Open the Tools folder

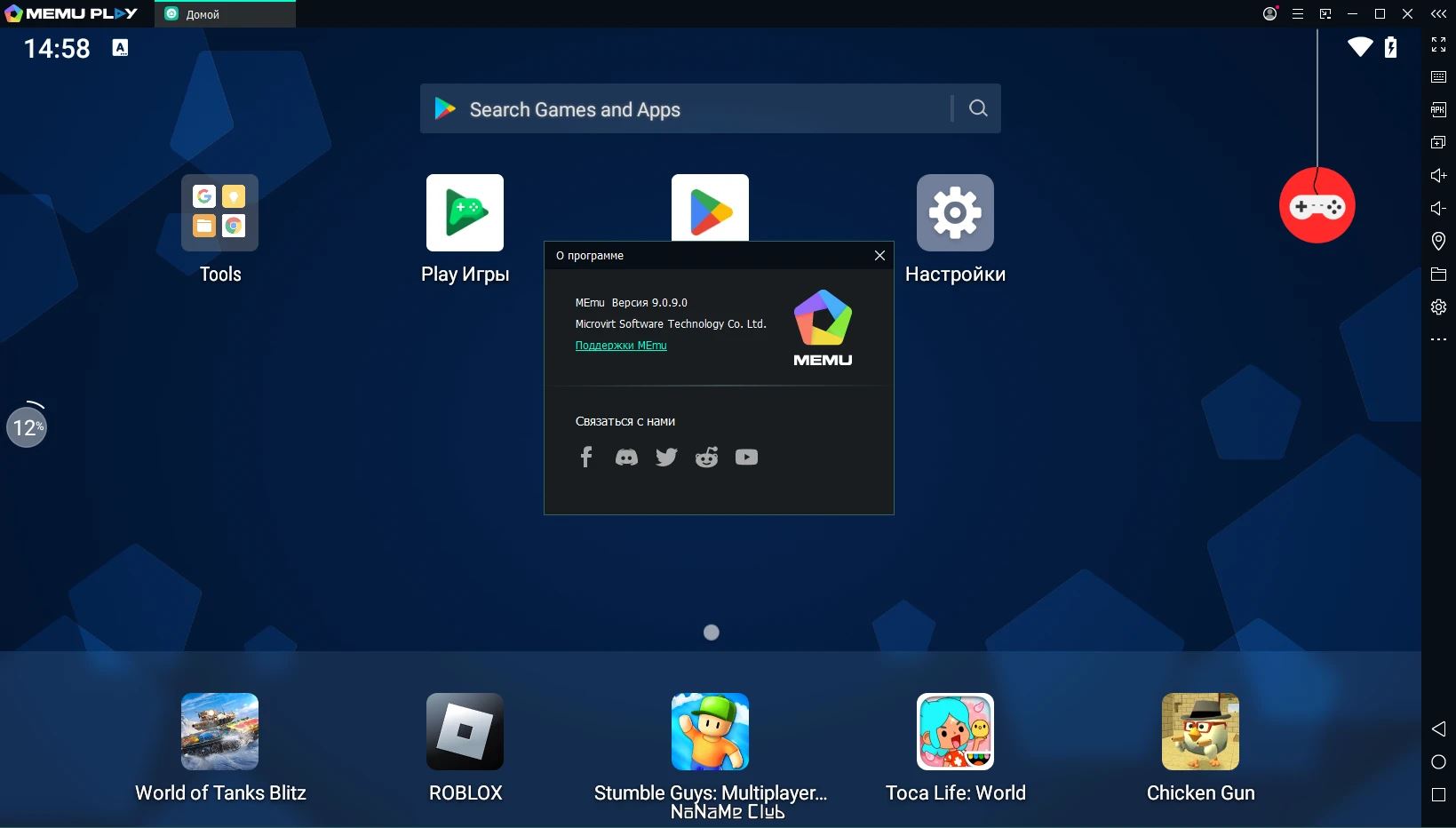tap(219, 213)
